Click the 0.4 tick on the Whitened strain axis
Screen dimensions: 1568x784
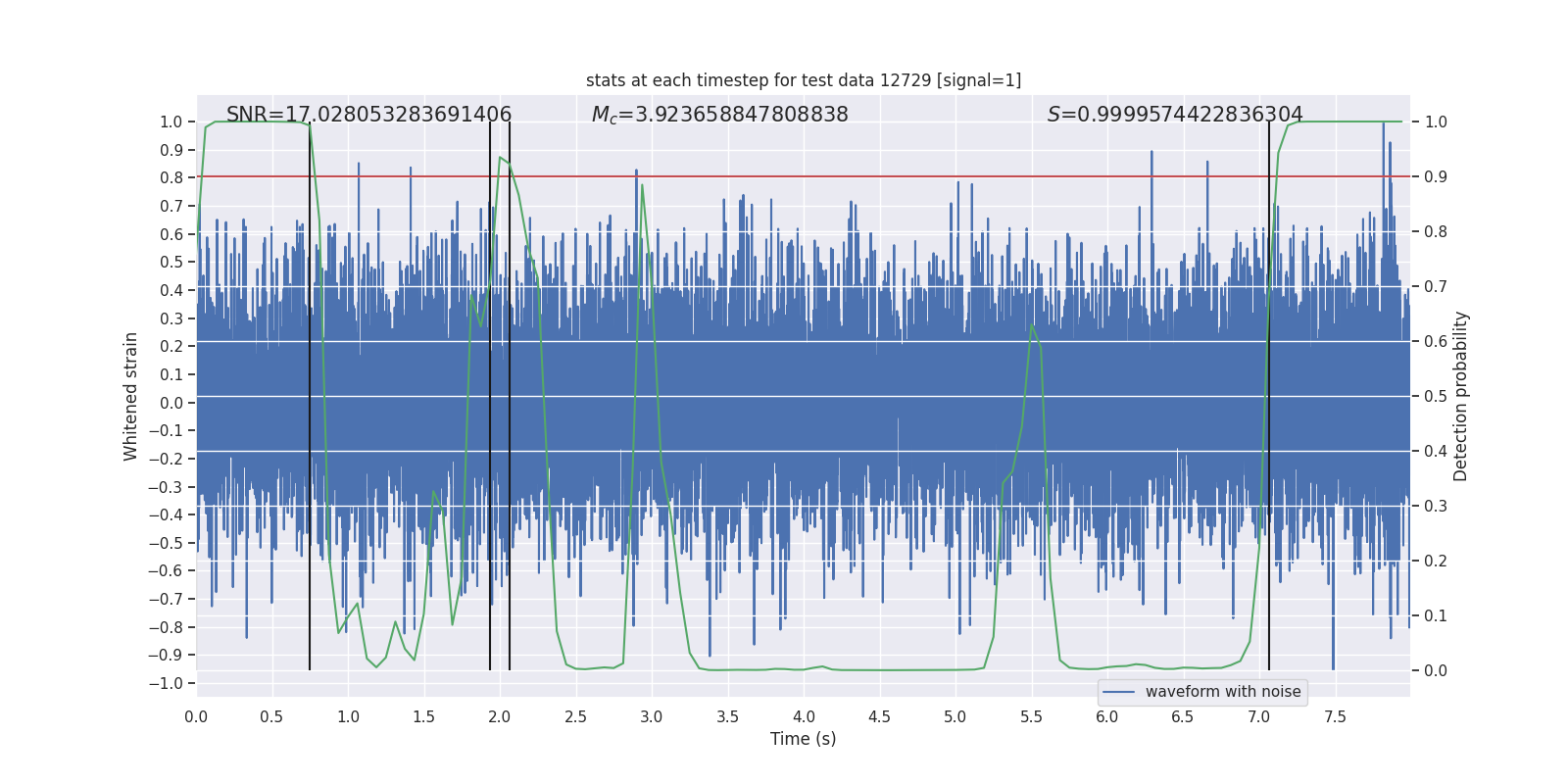[171, 290]
